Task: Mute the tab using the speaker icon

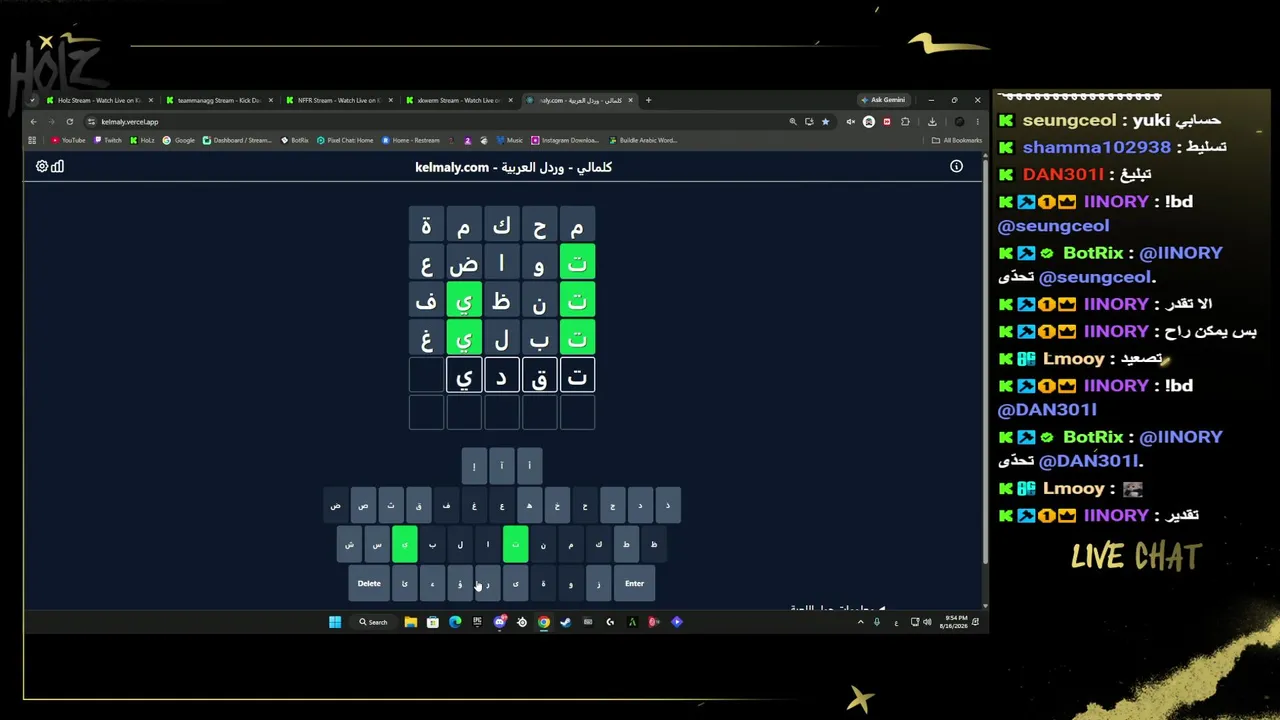Action: coord(850,122)
